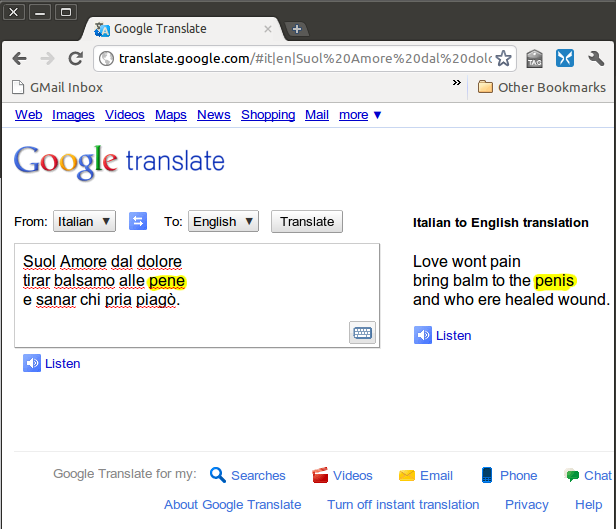Screen dimensions: 616x529
Task: Click the red clapperboard icon beside Videos
Action: [320, 475]
